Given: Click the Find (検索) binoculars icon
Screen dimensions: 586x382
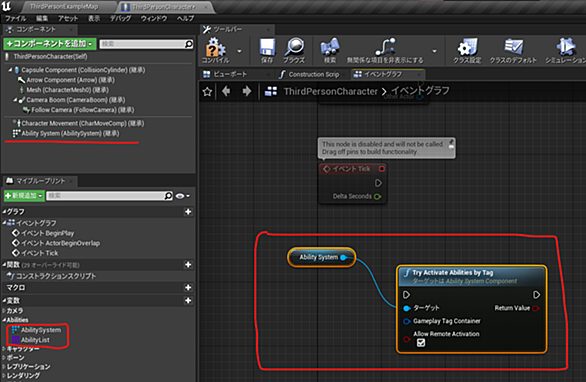Looking at the screenshot, I should [330, 47].
